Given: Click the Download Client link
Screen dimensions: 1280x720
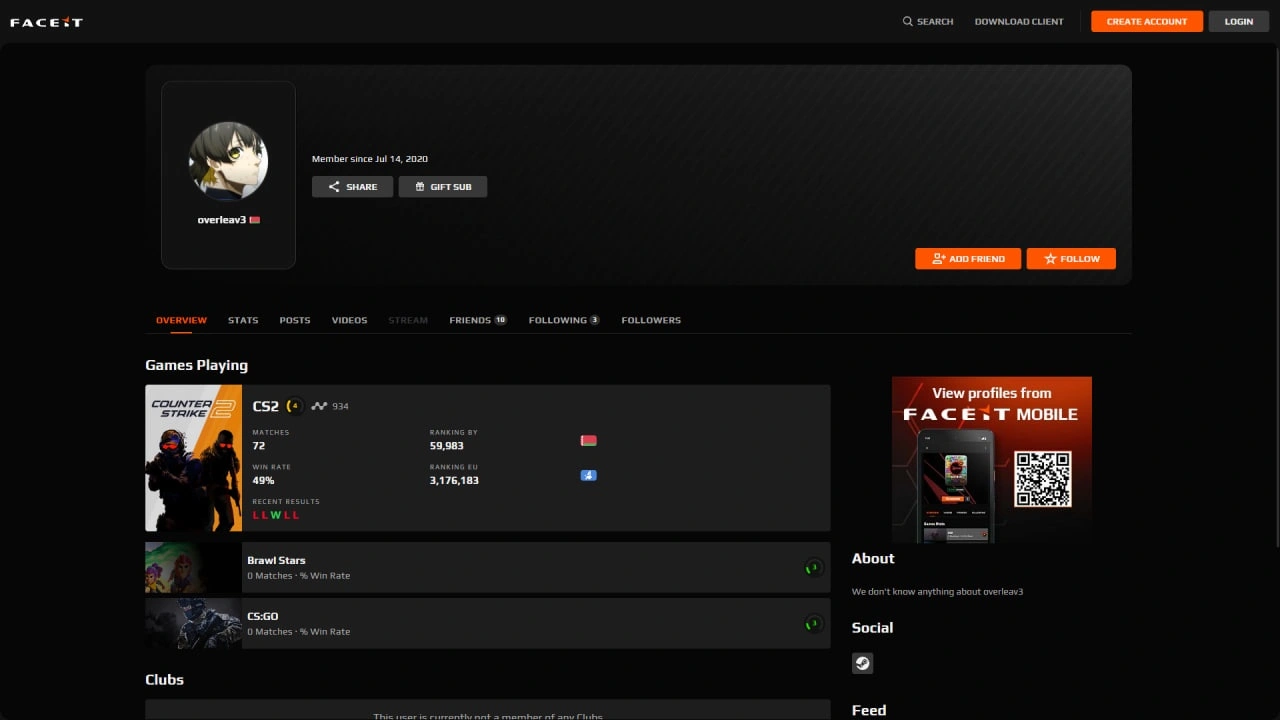Looking at the screenshot, I should [1019, 21].
